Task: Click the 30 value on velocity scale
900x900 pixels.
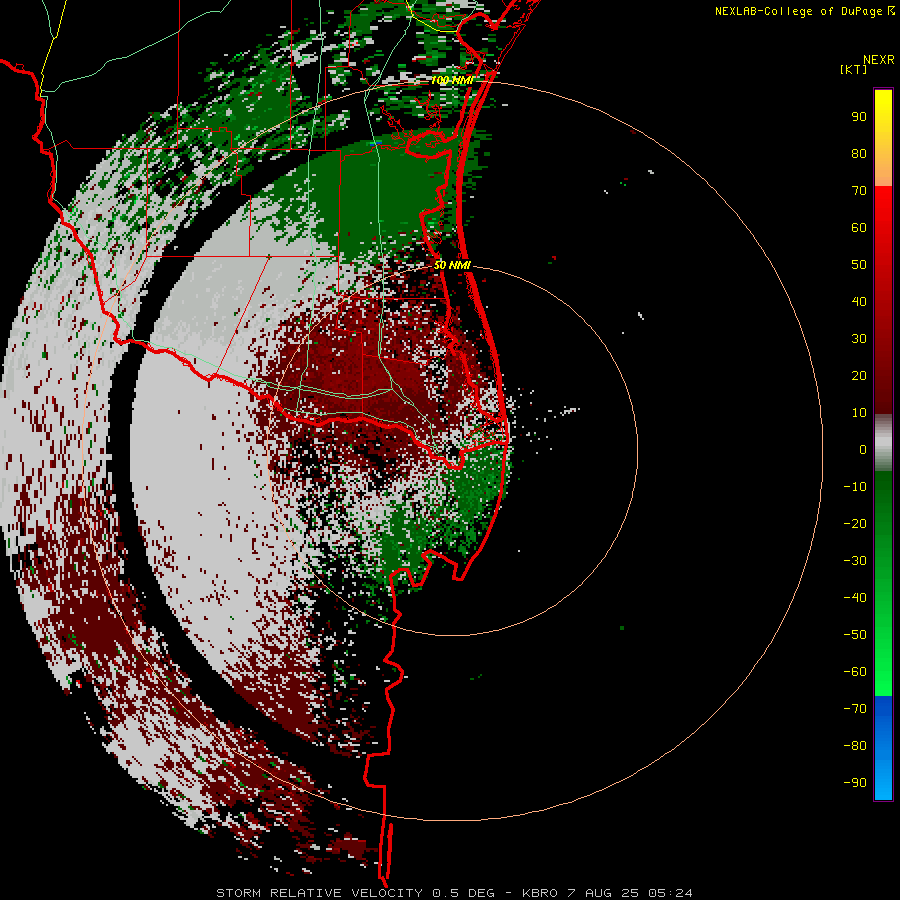Action: (x=859, y=339)
